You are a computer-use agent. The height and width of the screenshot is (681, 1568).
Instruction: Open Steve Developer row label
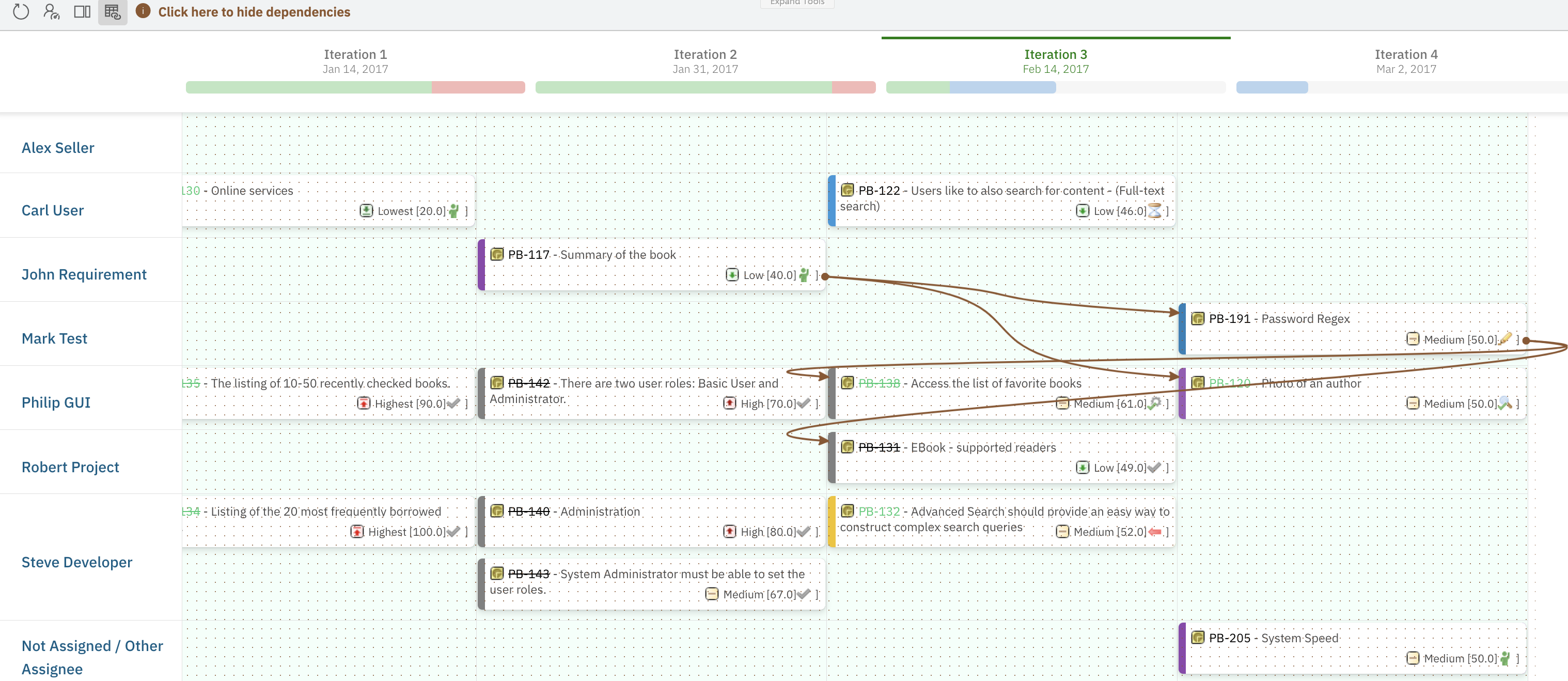pos(76,562)
